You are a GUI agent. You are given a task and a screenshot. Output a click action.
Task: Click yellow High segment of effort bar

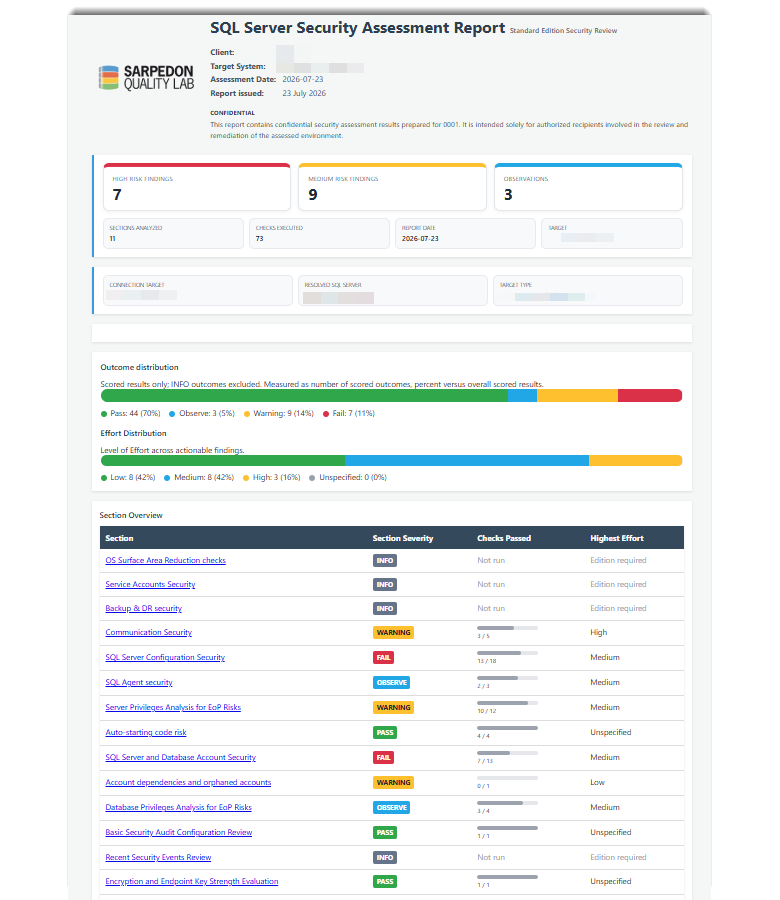point(635,460)
